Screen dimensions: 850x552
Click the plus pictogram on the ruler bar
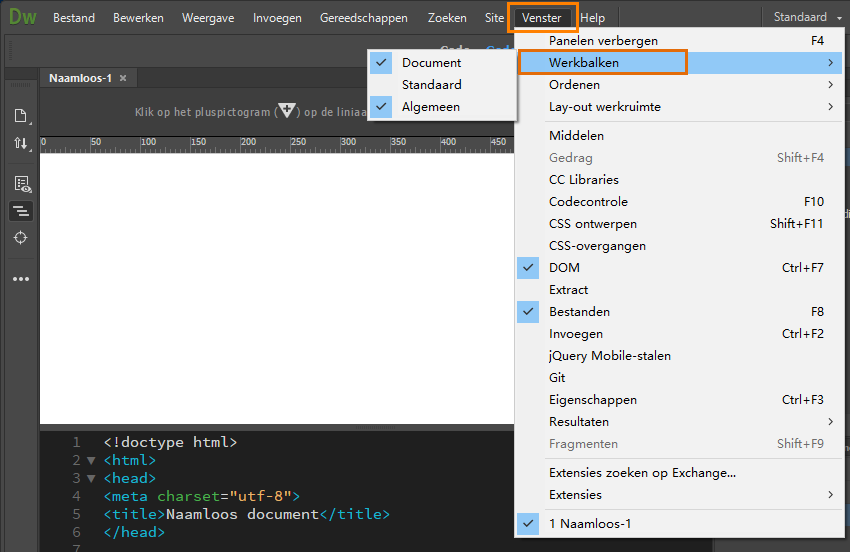[287, 111]
